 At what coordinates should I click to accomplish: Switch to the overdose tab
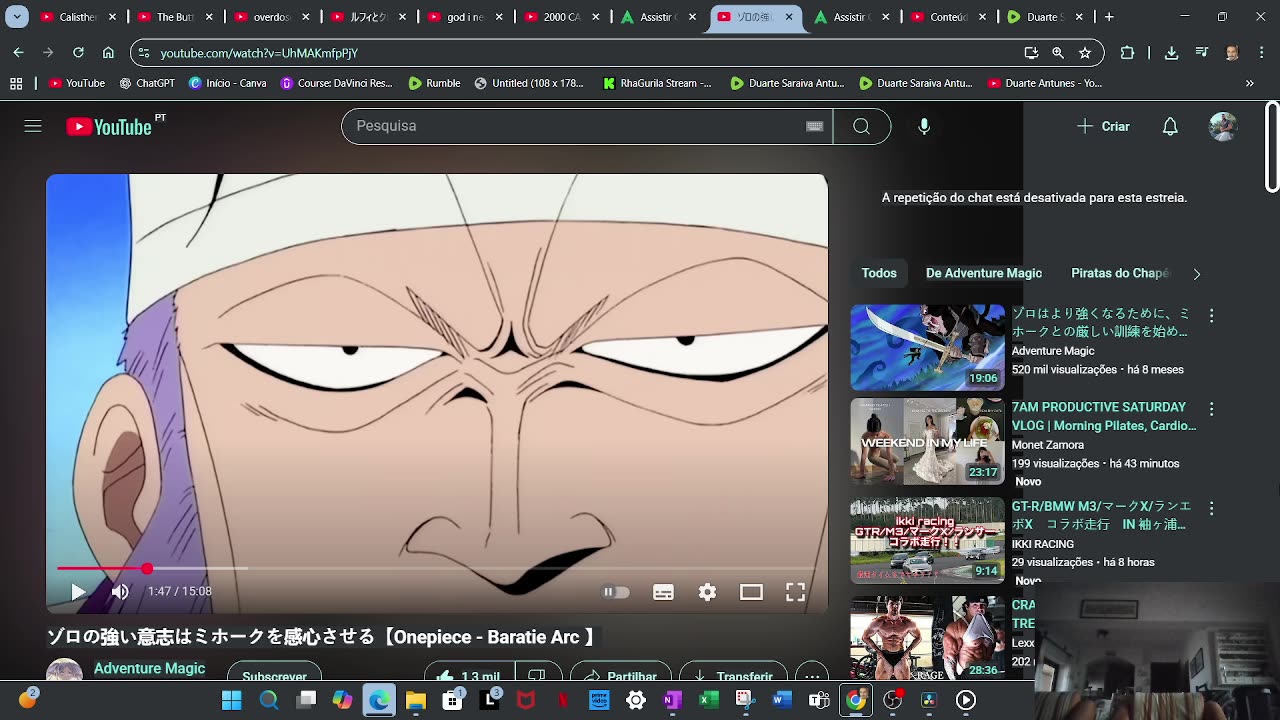coord(273,17)
